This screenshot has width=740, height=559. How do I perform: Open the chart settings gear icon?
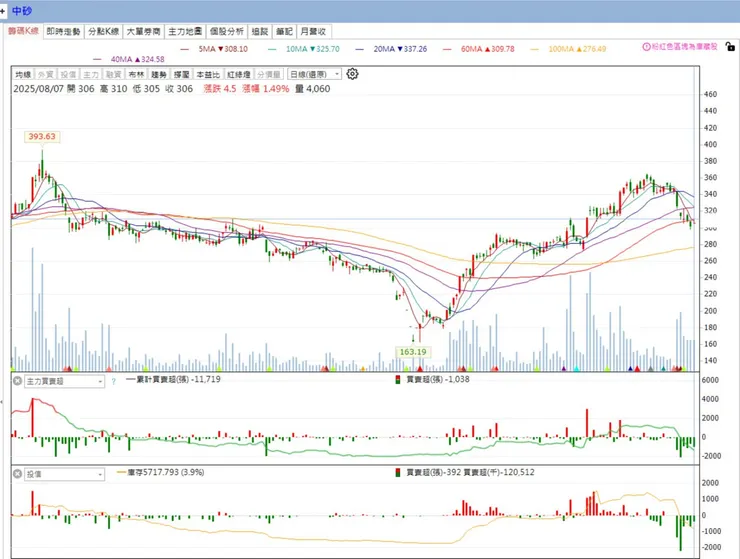(x=352, y=74)
